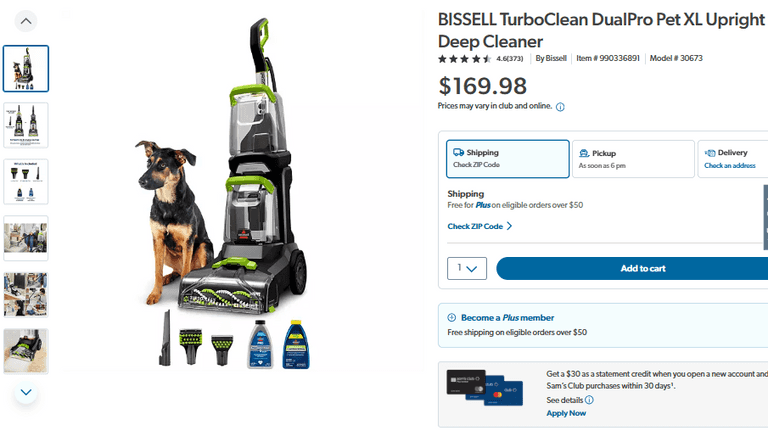Click the pickup car icon
The width and height of the screenshot is (768, 430).
584,153
